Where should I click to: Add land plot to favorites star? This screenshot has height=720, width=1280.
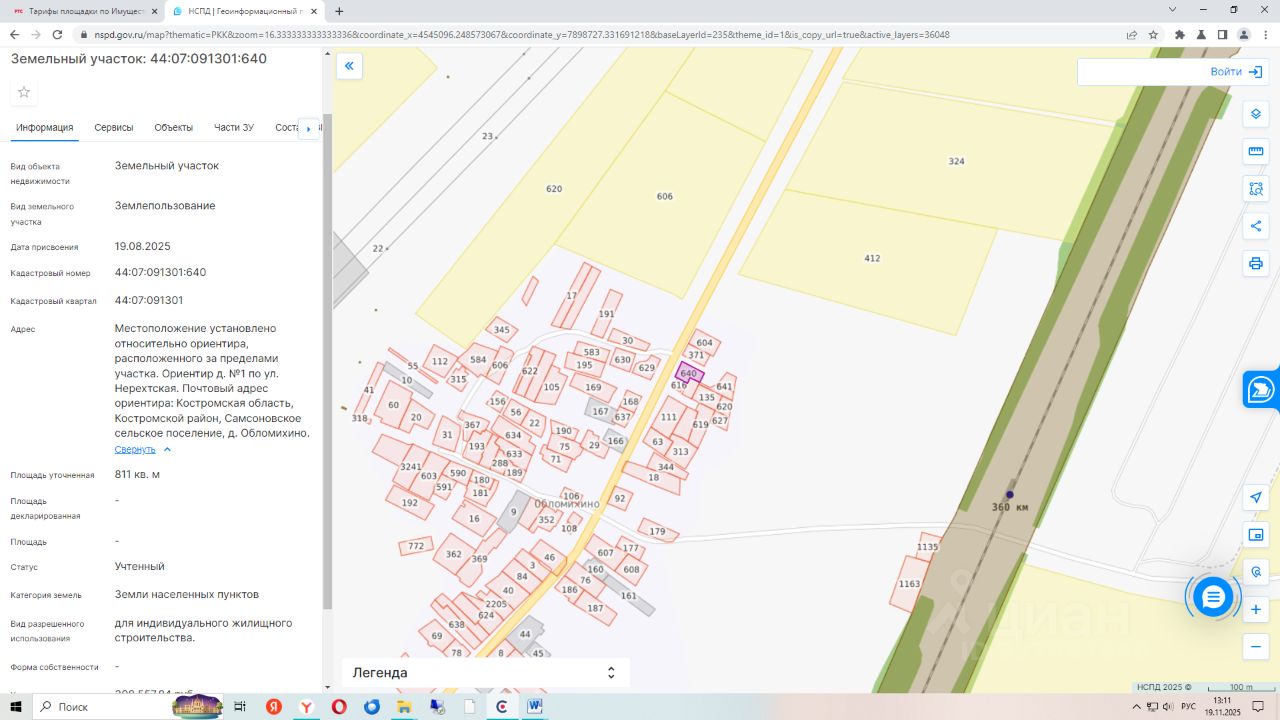(24, 92)
